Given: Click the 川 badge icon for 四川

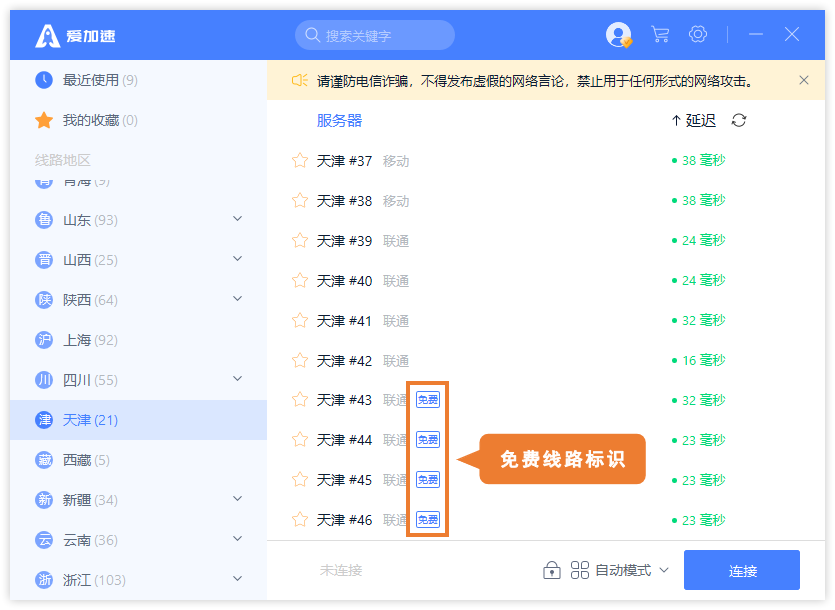Looking at the screenshot, I should point(44,380).
